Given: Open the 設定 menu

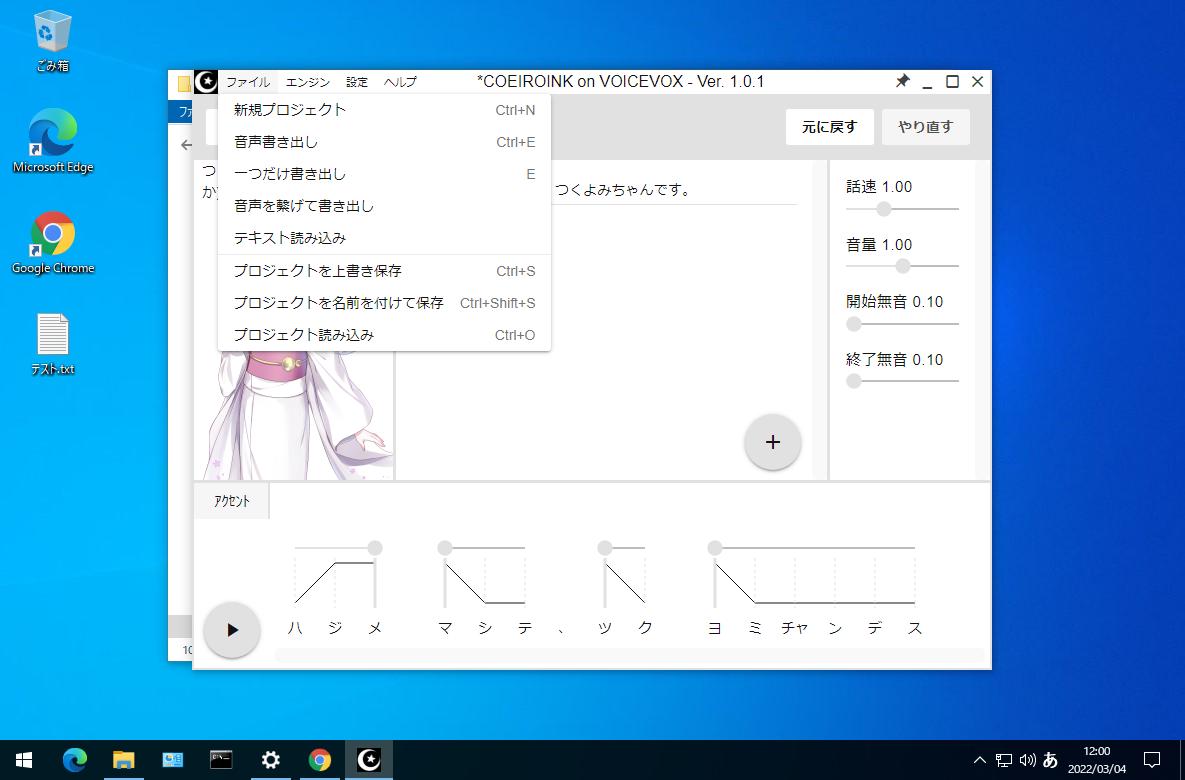Looking at the screenshot, I should click(357, 82).
